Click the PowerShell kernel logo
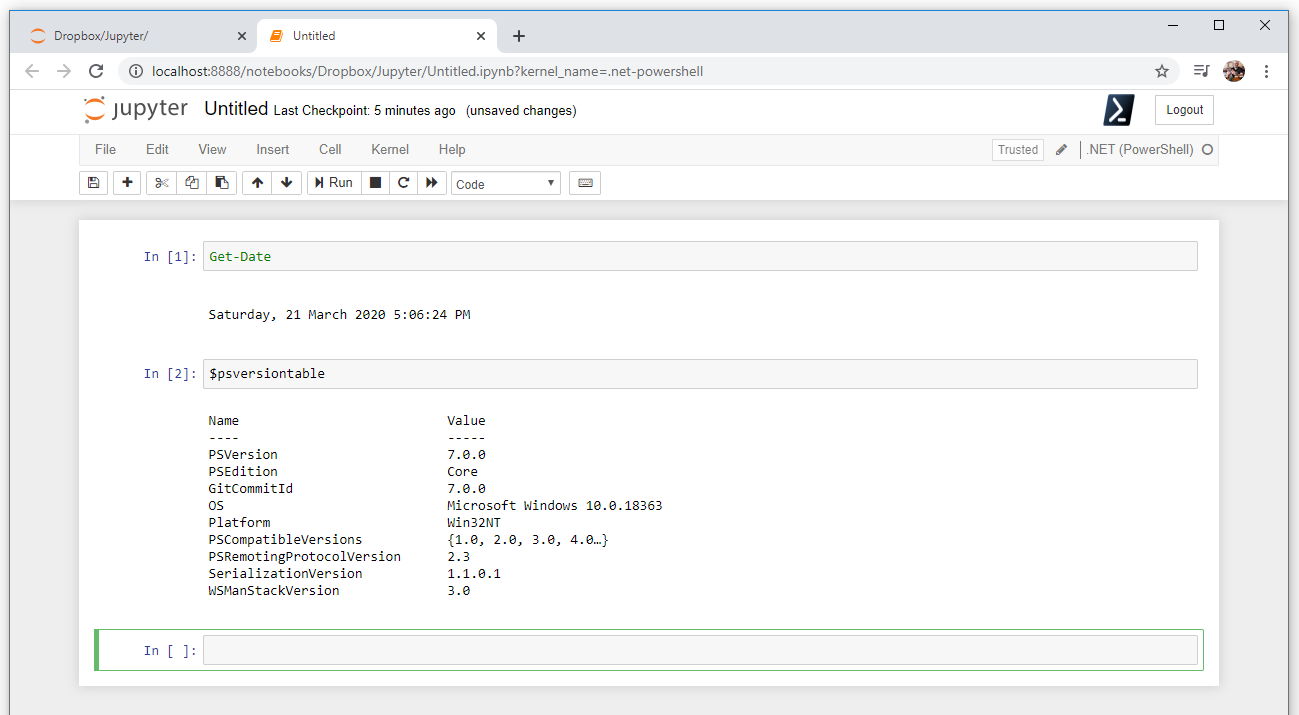Image resolution: width=1299 pixels, height=715 pixels. tap(1118, 110)
